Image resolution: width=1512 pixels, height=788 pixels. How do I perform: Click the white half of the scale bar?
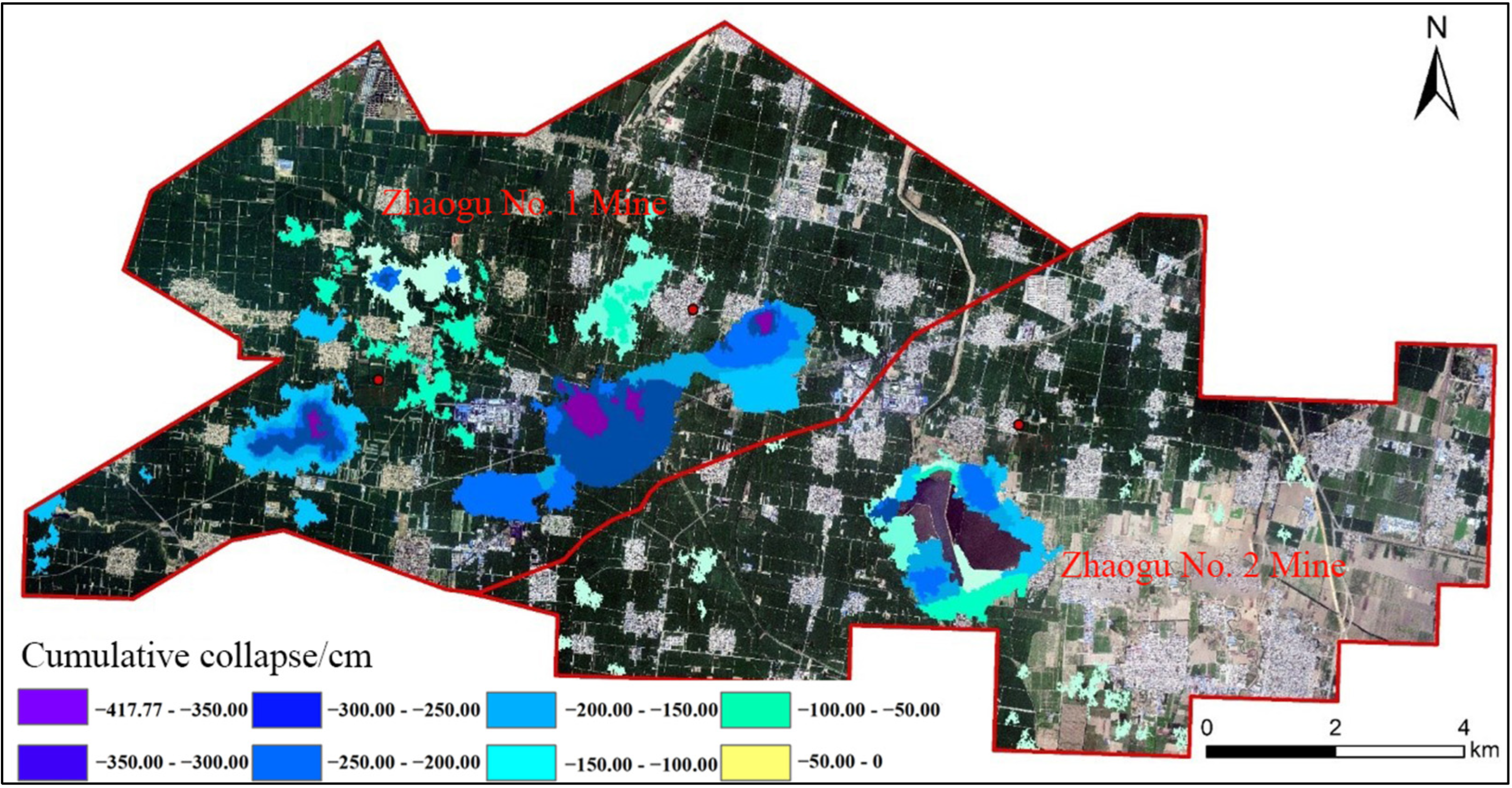[1400, 751]
